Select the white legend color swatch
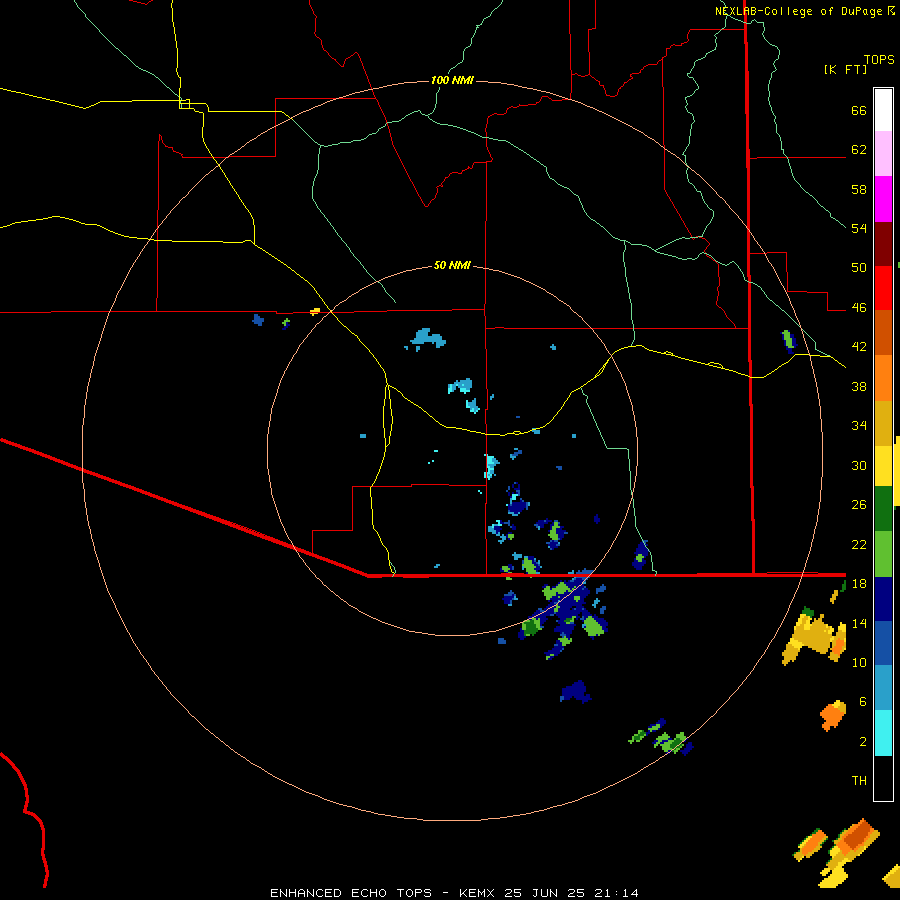The height and width of the screenshot is (900, 900). point(883,110)
